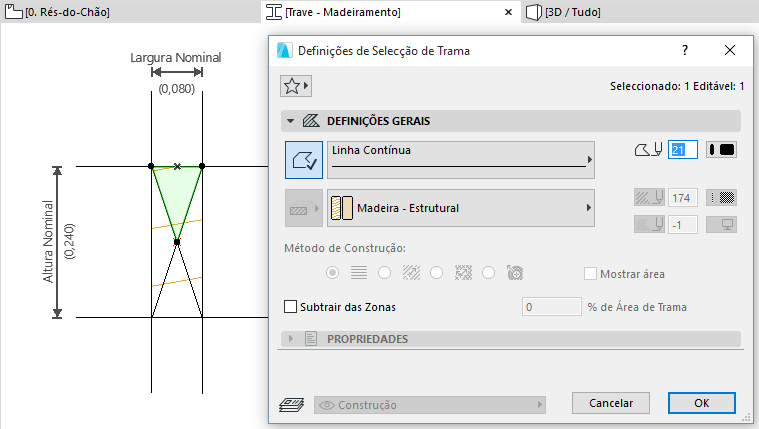759x429 pixels.
Task: Open the Construção layer dropdown
Action: pos(430,405)
